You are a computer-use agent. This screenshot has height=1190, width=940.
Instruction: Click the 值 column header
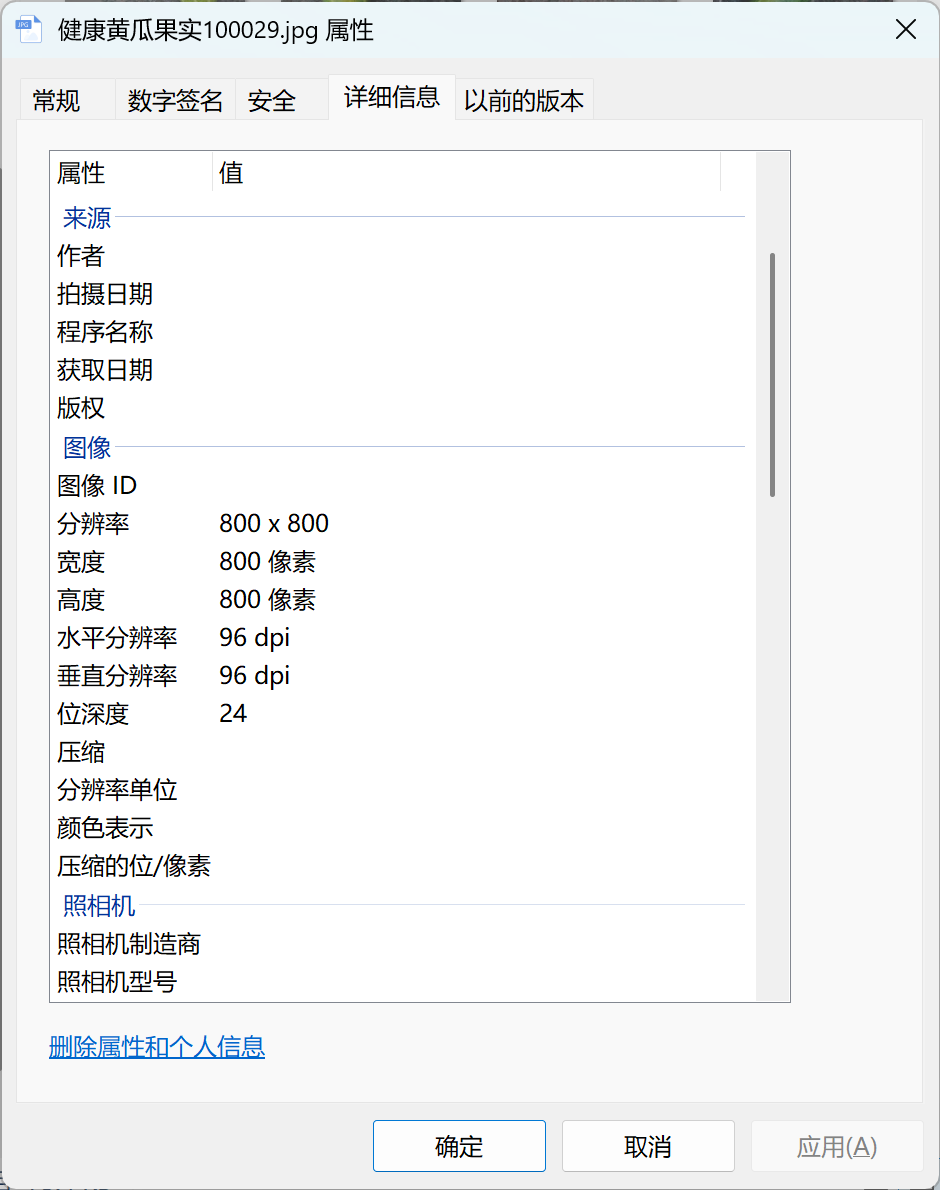click(x=232, y=172)
